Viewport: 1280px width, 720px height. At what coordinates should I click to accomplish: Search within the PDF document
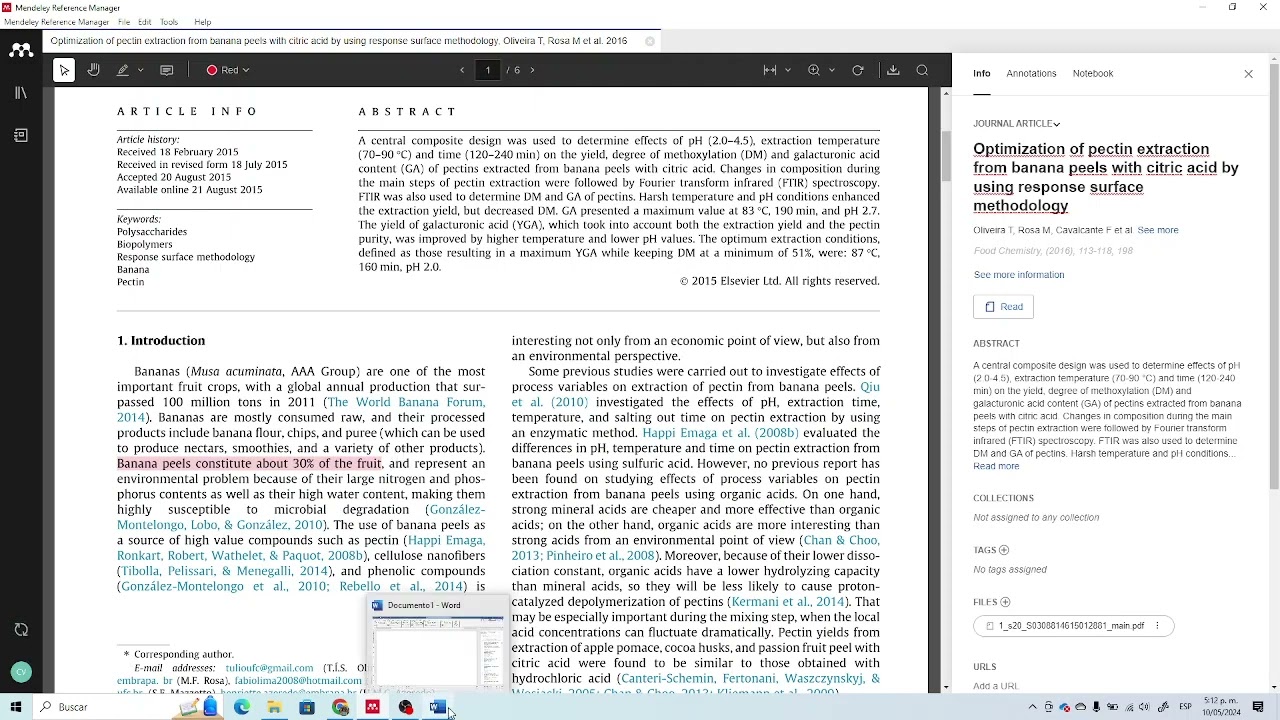click(922, 70)
